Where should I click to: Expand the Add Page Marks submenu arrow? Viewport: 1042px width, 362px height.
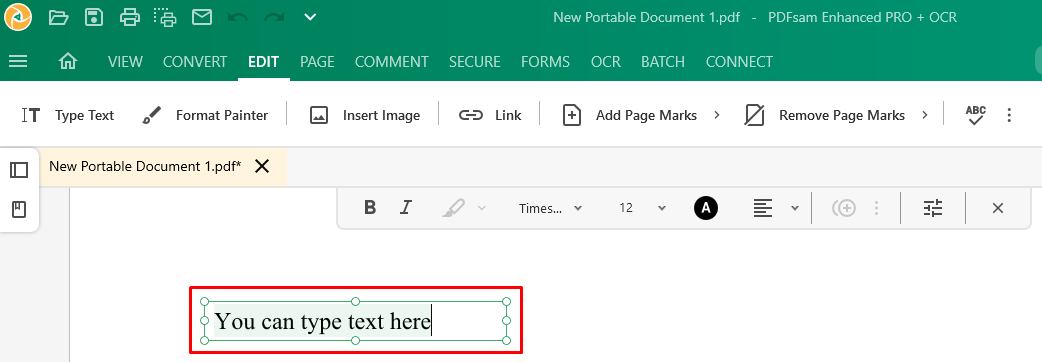[x=716, y=116]
